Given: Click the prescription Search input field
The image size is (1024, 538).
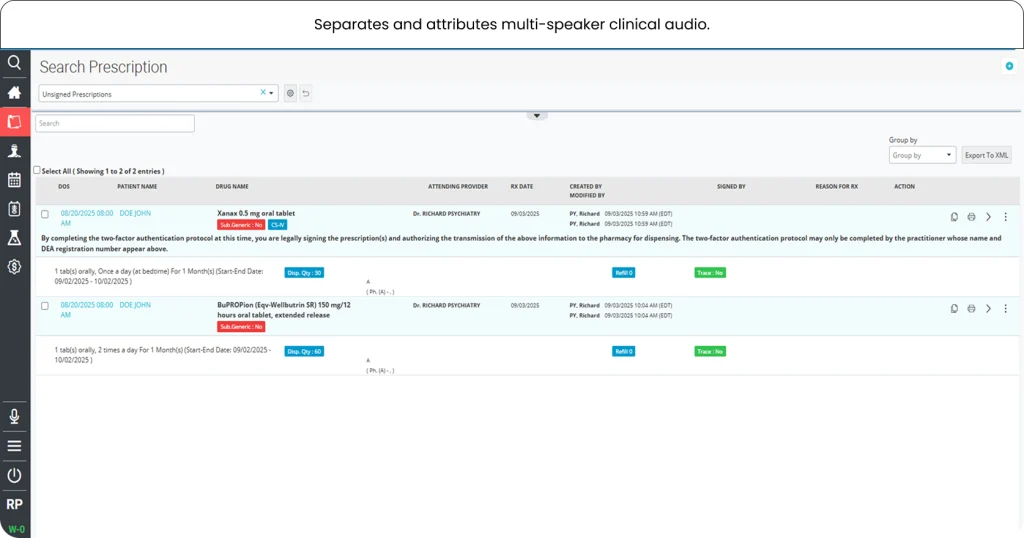Looking at the screenshot, I should tap(115, 124).
